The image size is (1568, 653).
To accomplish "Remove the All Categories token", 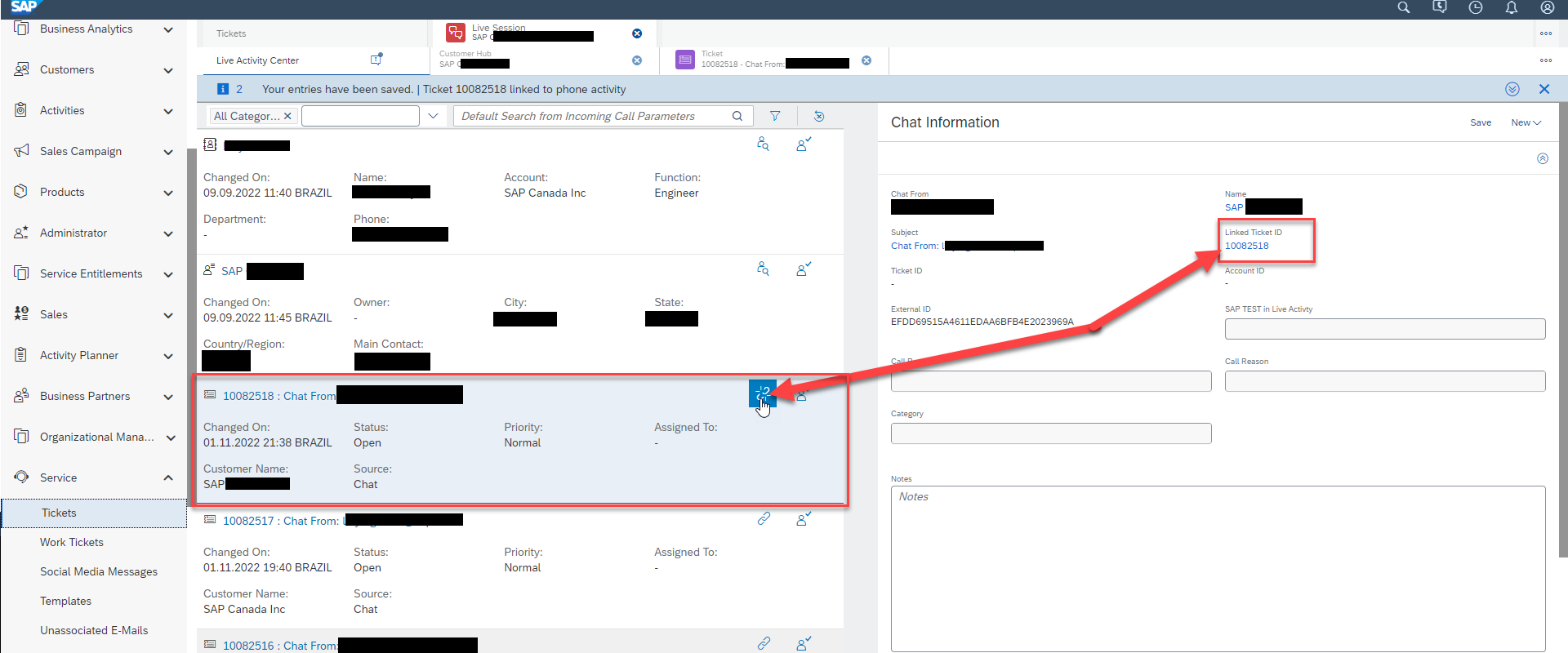I will tap(287, 116).
